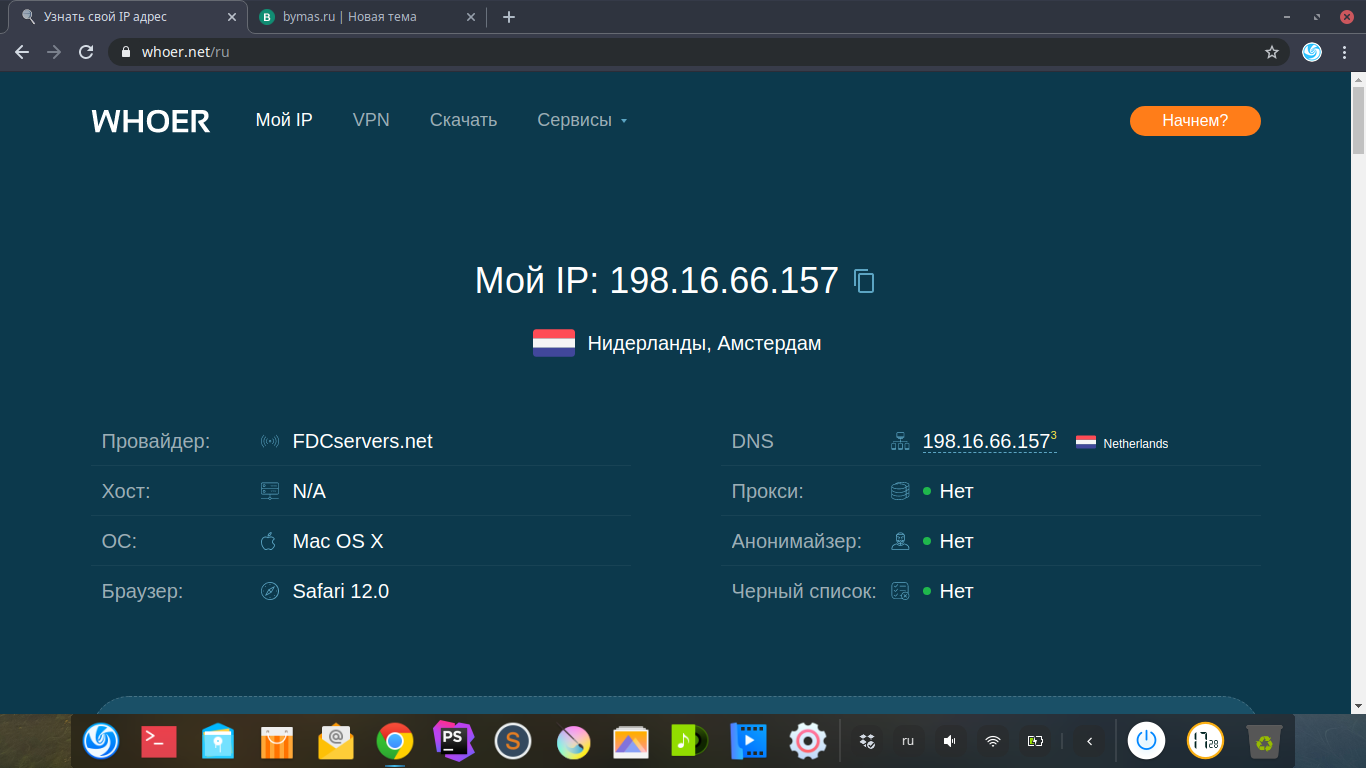Launch Google Chrome from the dock
1366x768 pixels.
click(x=395, y=741)
